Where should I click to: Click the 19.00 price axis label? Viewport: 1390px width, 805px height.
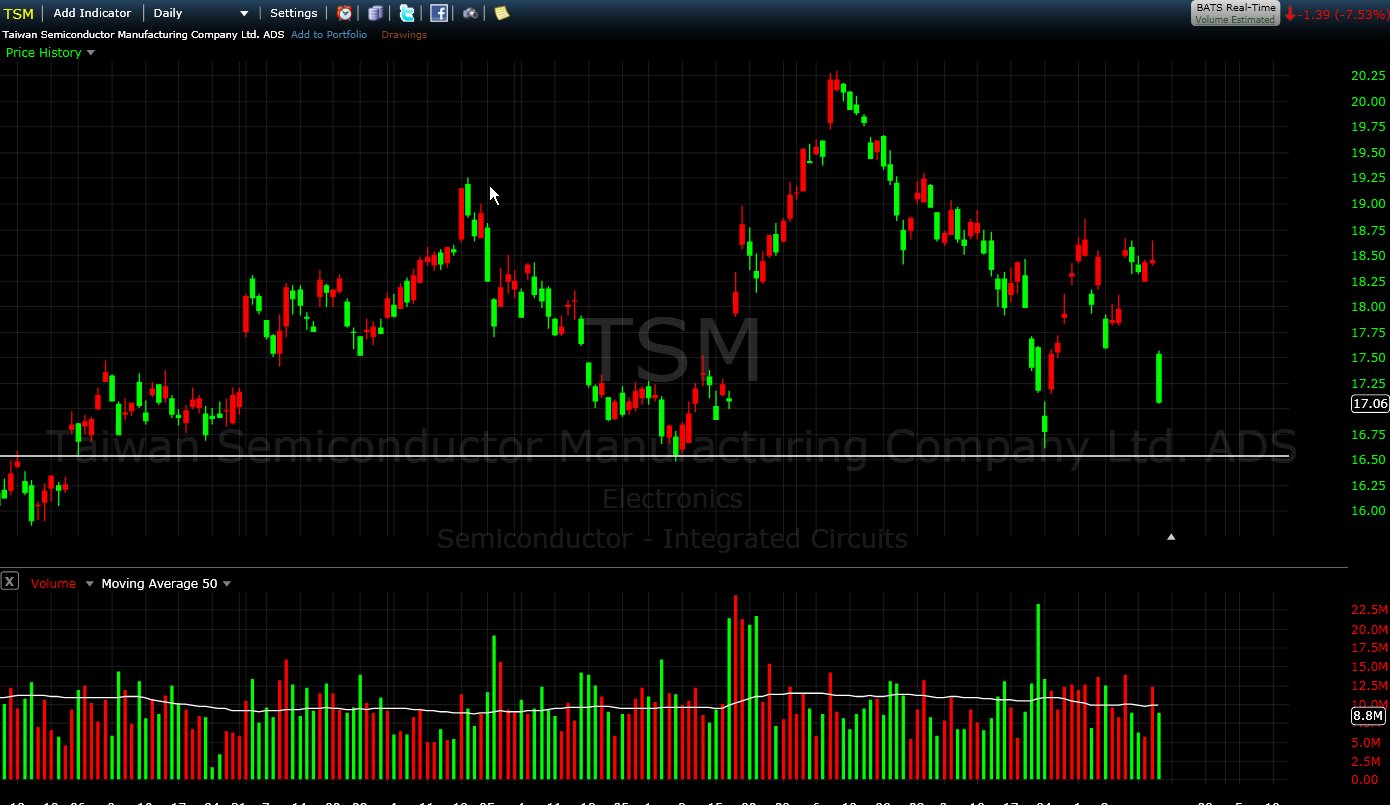coord(1368,204)
